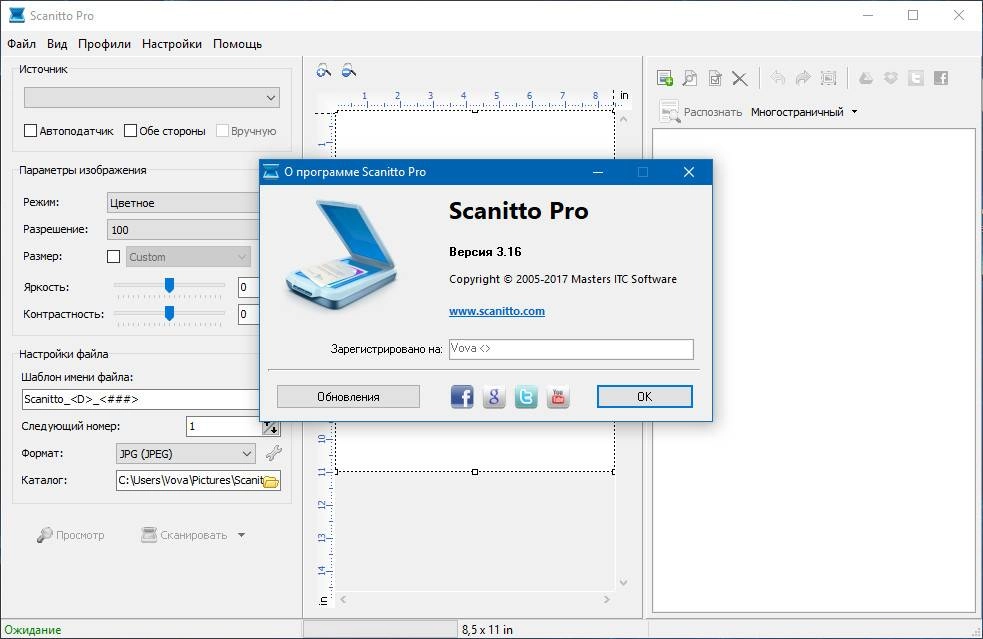Open the Файл menu
Screen dimensions: 983x639
[21, 44]
